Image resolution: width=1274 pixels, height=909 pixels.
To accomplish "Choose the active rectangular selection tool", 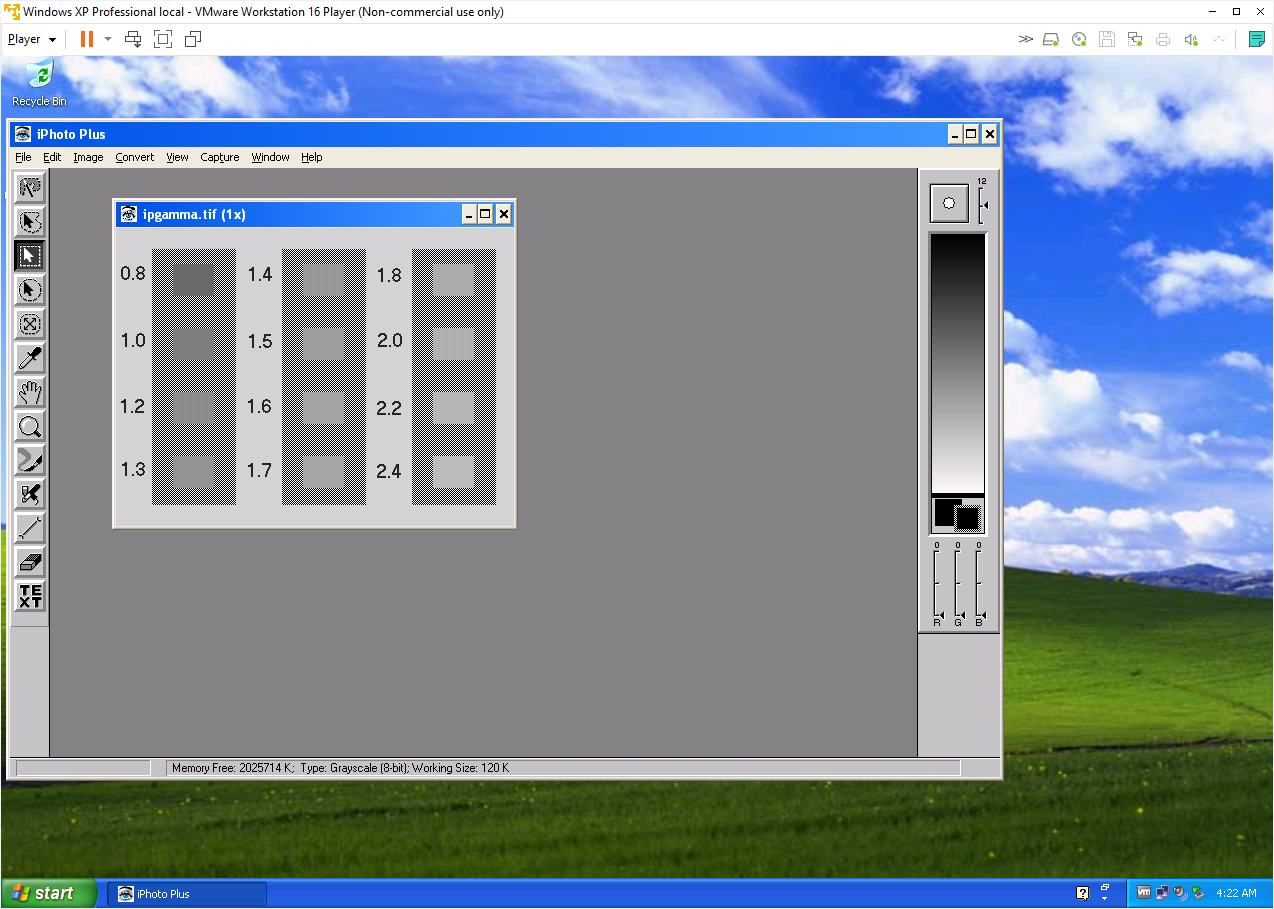I will pyautogui.click(x=30, y=256).
